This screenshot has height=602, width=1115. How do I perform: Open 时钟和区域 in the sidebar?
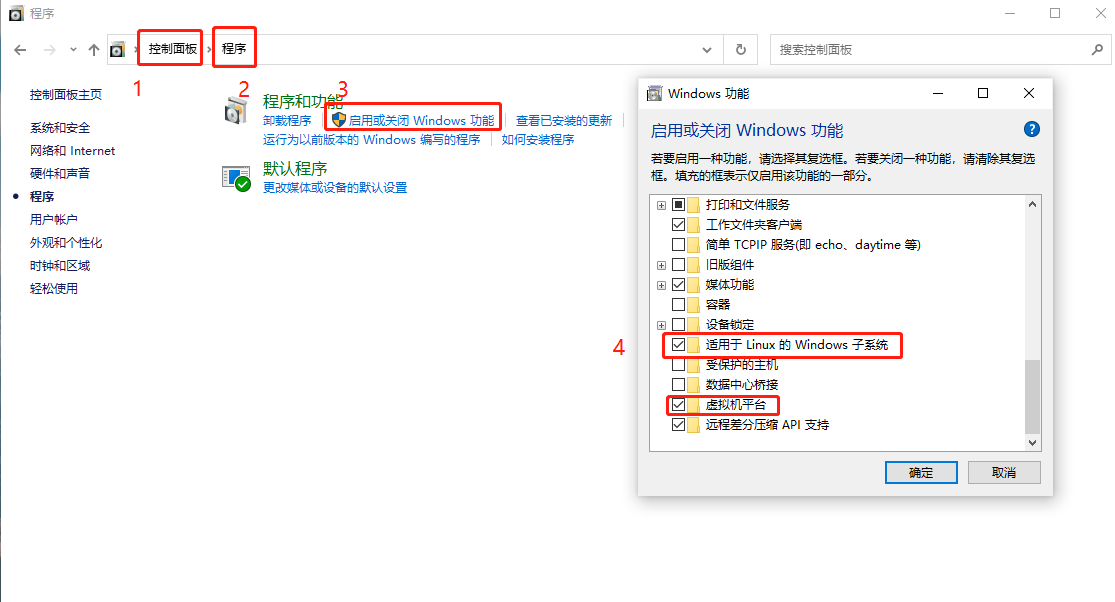tap(60, 266)
